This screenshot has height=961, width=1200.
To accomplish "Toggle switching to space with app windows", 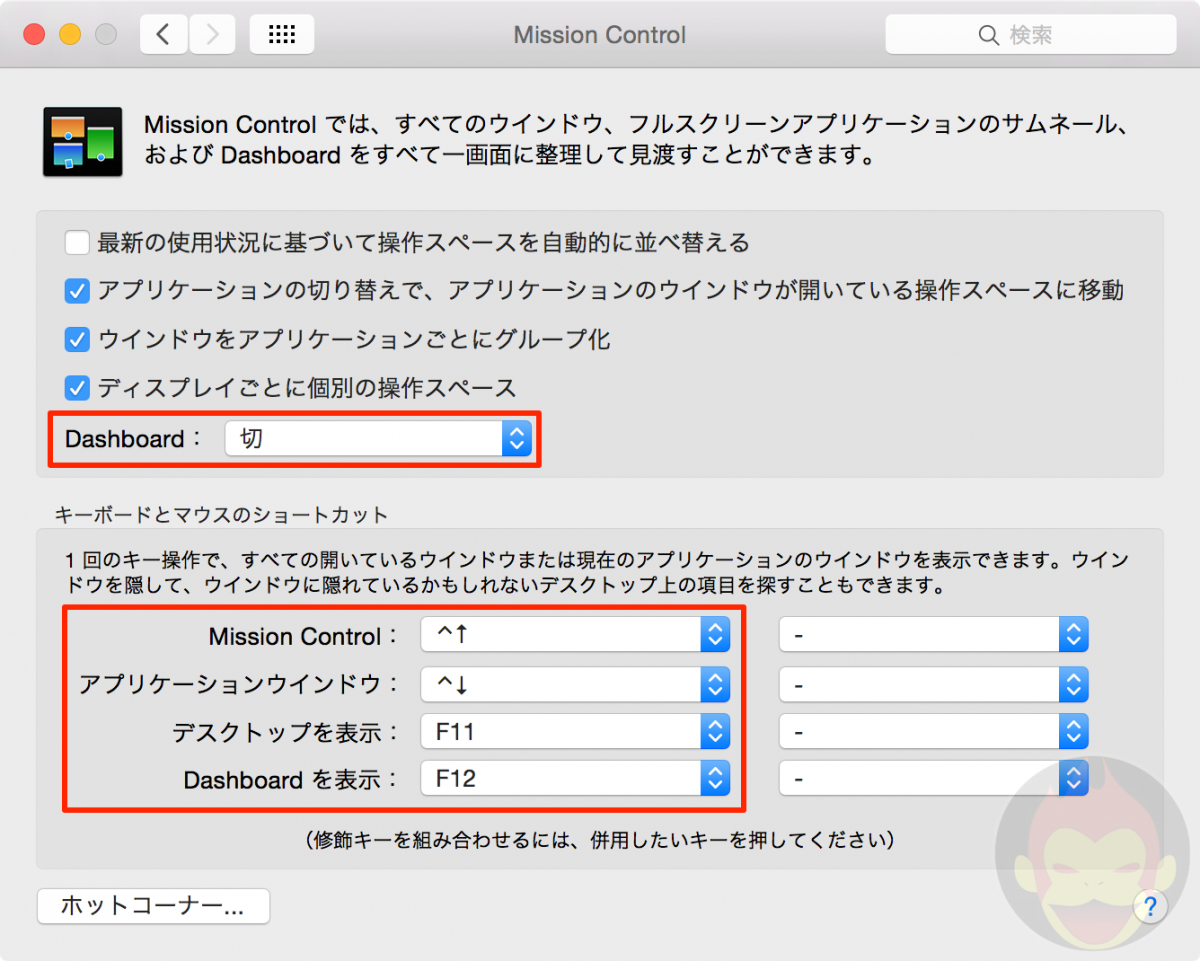I will (77, 290).
